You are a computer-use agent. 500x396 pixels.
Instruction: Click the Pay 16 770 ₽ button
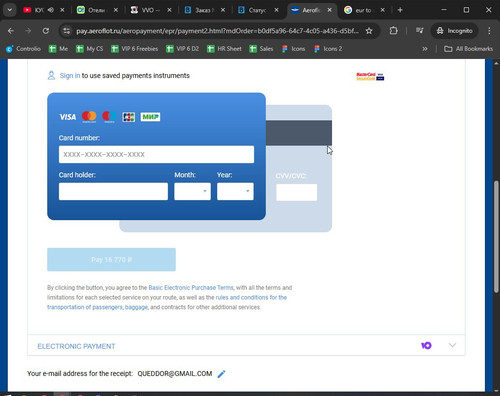tap(111, 259)
